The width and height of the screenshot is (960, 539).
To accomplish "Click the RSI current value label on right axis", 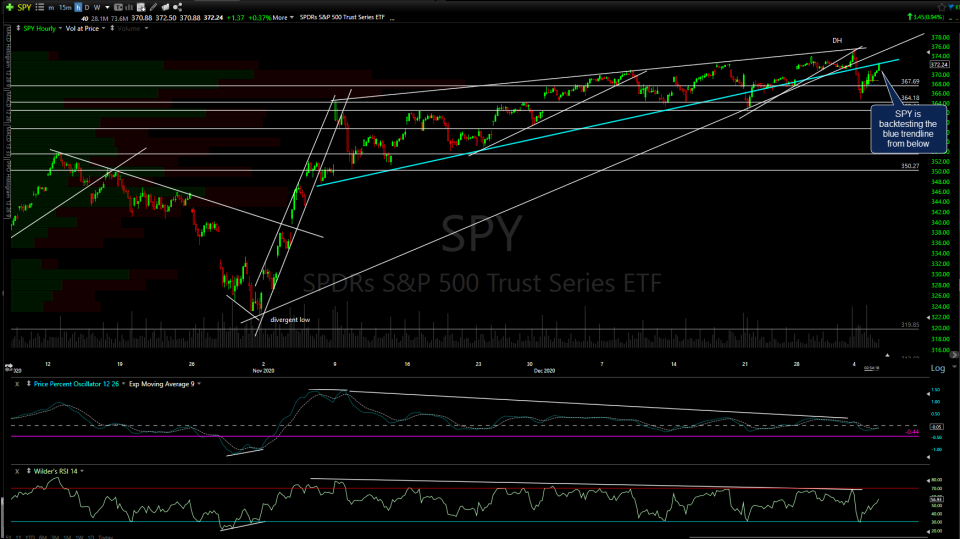I will pos(936,499).
